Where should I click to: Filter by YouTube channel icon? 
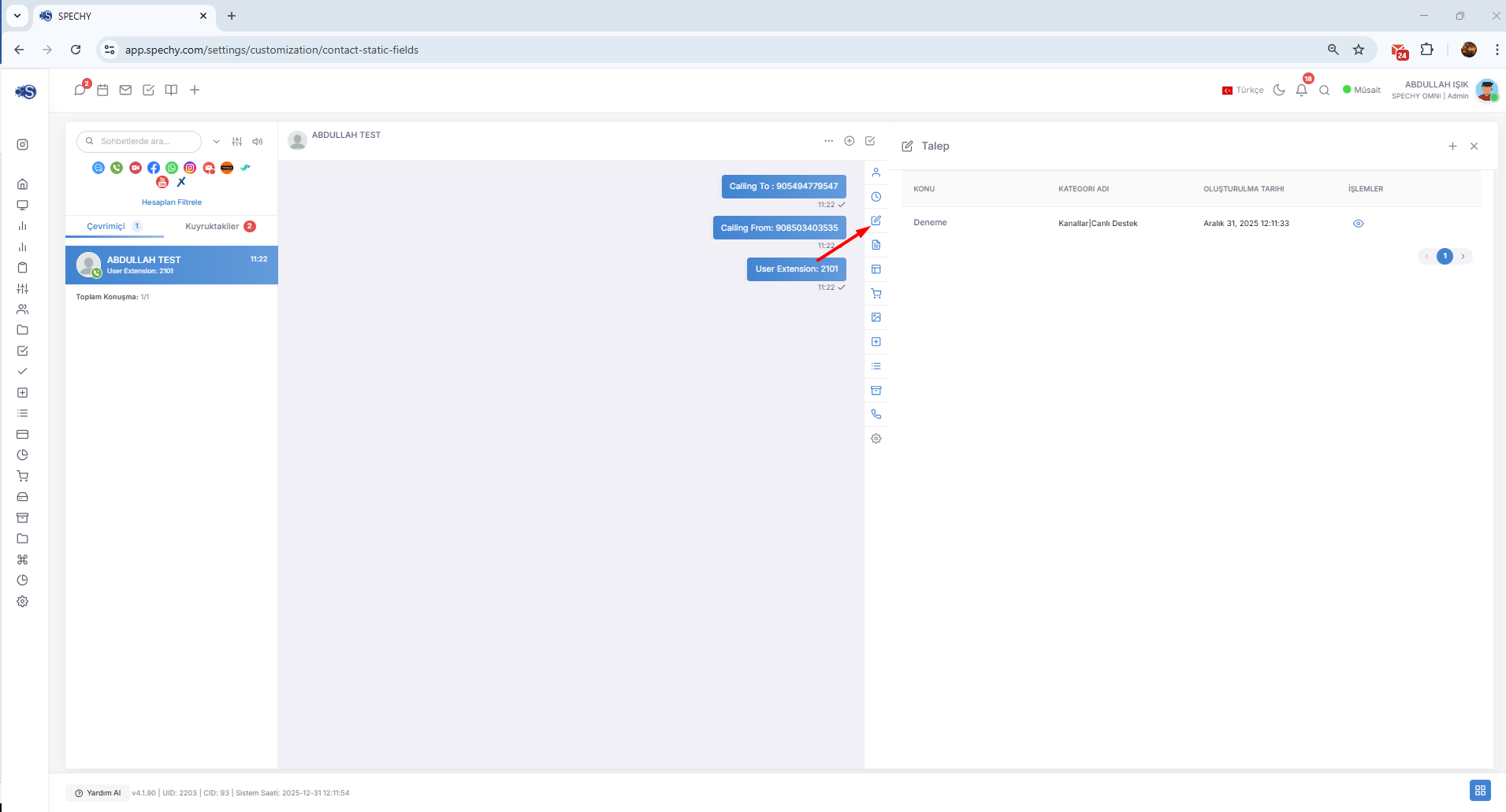pos(162,182)
